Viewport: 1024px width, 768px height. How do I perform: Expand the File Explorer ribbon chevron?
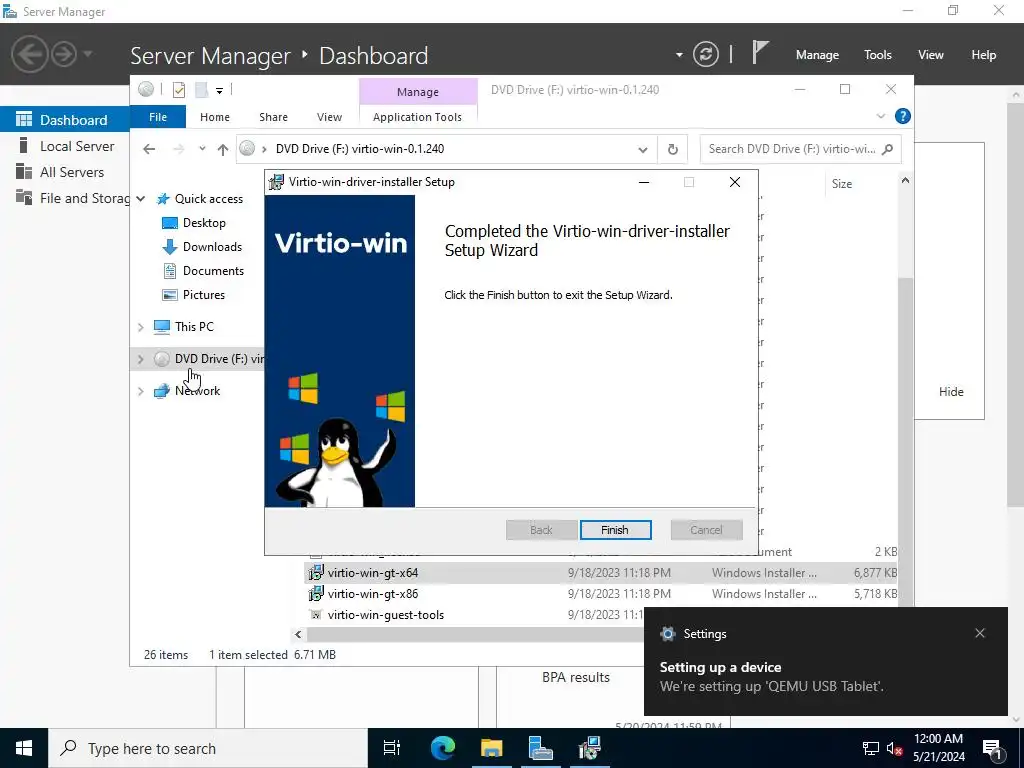(880, 116)
